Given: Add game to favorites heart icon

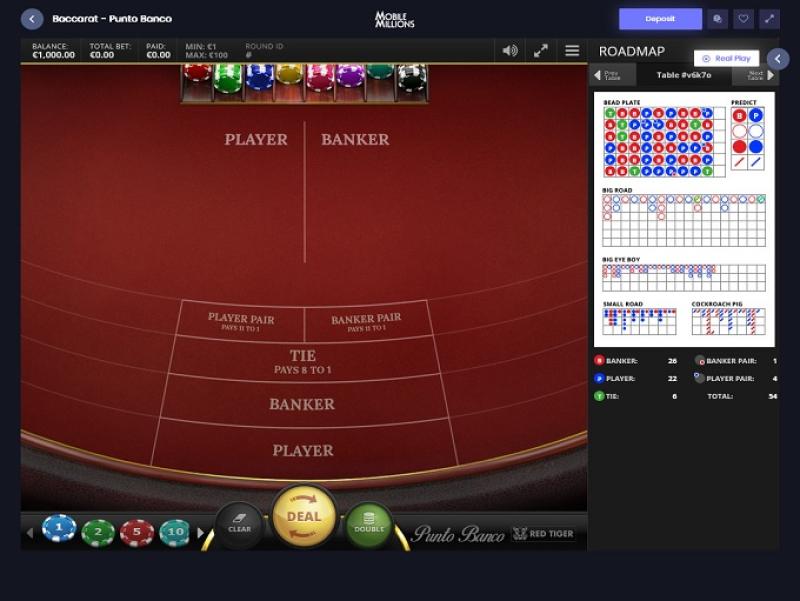Looking at the screenshot, I should [x=743, y=19].
